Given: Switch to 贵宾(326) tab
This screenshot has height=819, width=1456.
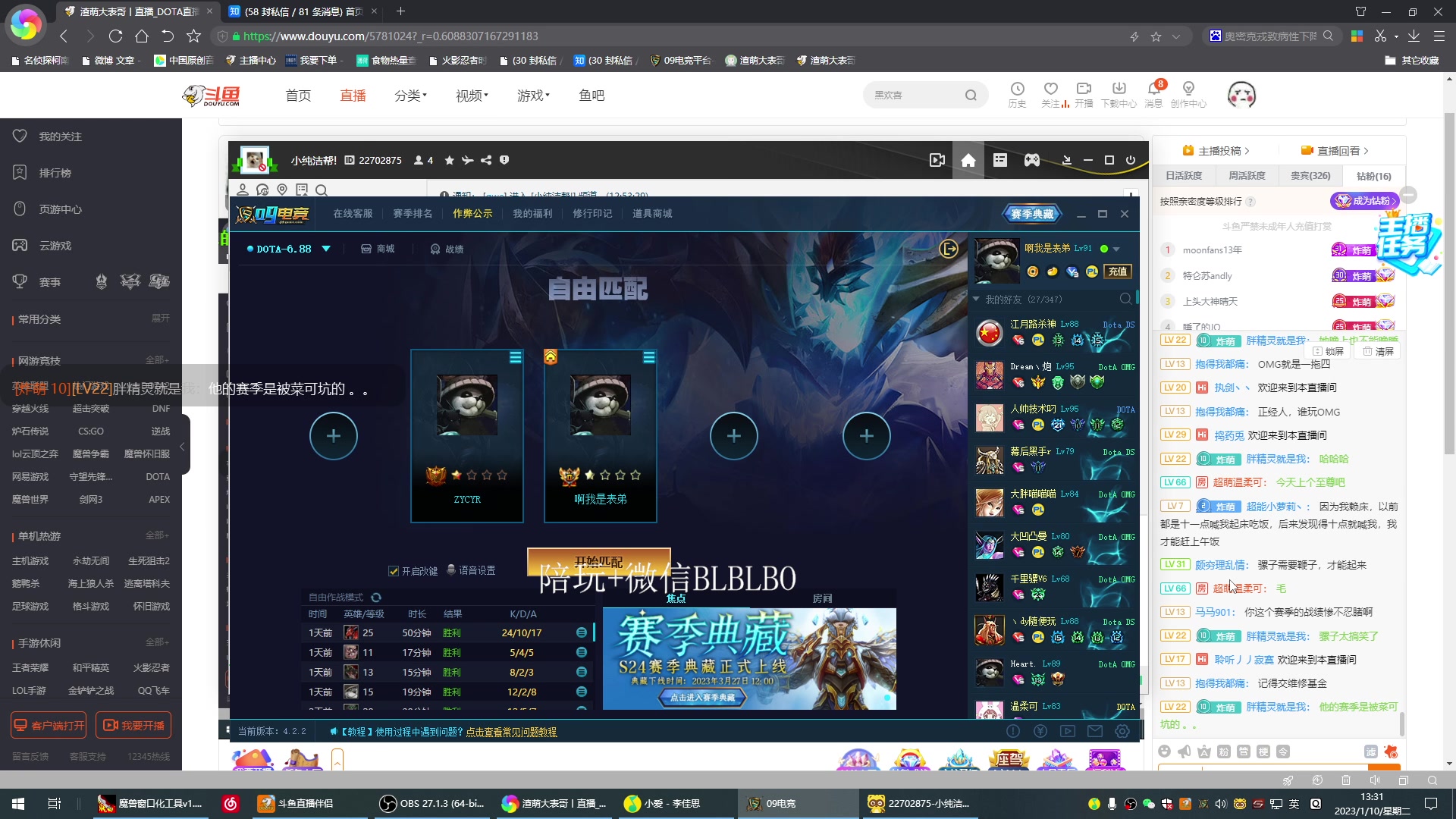Looking at the screenshot, I should point(1310,175).
